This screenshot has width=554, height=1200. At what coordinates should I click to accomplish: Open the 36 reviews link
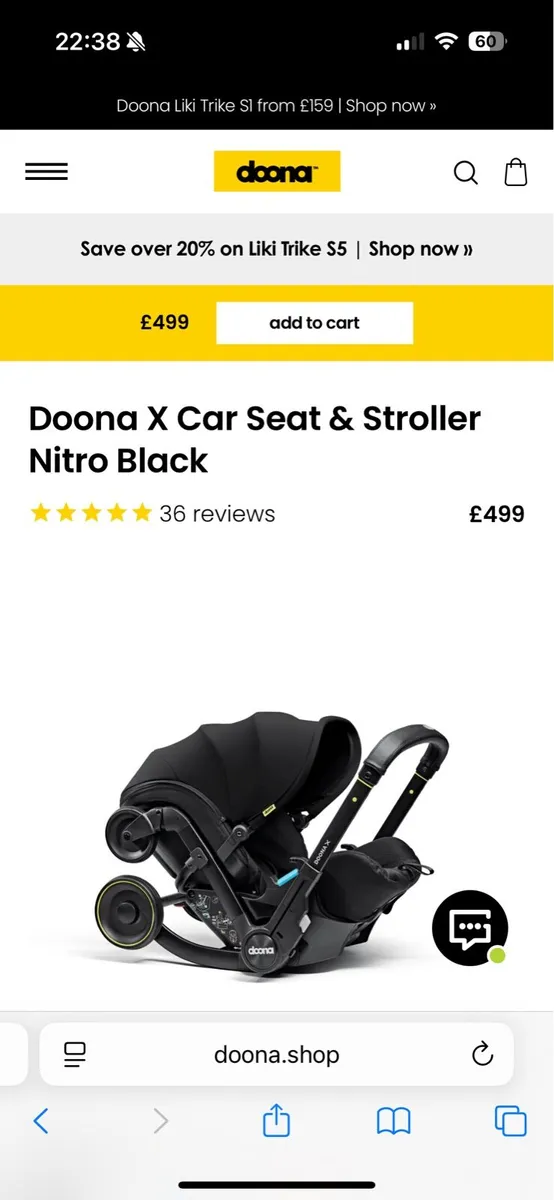217,514
